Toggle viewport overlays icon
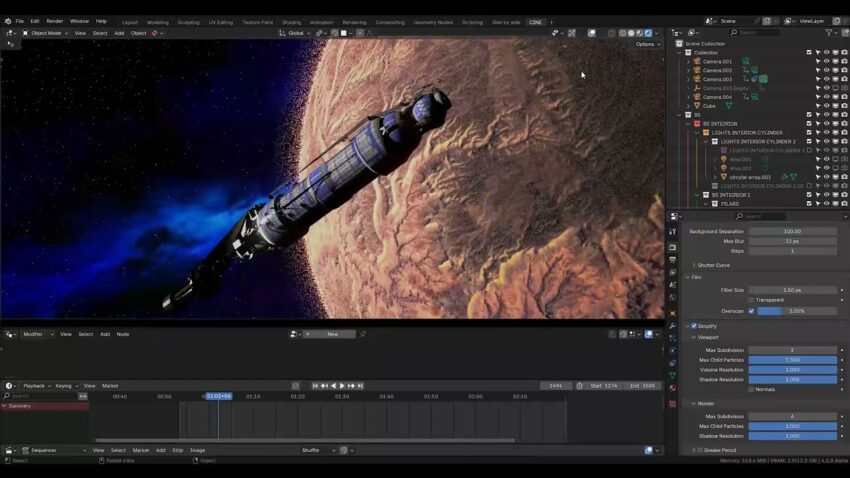The image size is (850, 478). coord(591,33)
